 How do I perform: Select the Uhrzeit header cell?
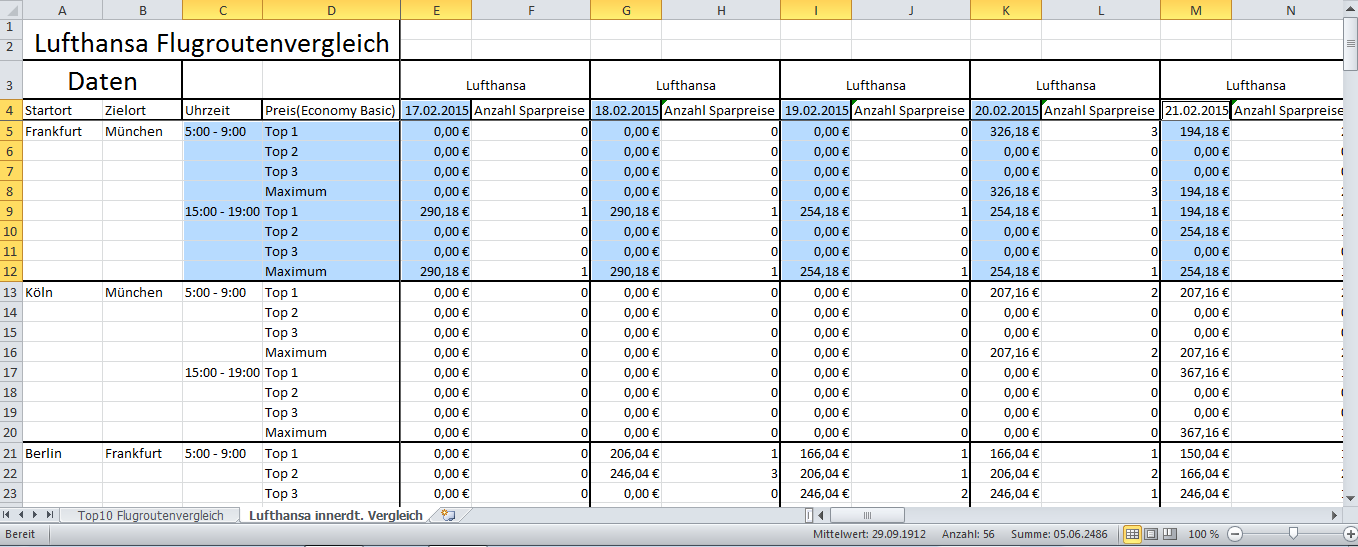222,111
